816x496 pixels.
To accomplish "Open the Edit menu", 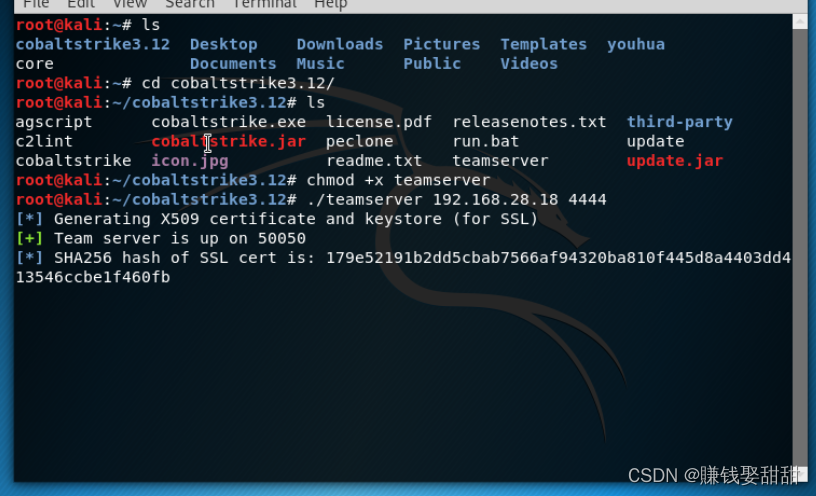I will coord(81,4).
